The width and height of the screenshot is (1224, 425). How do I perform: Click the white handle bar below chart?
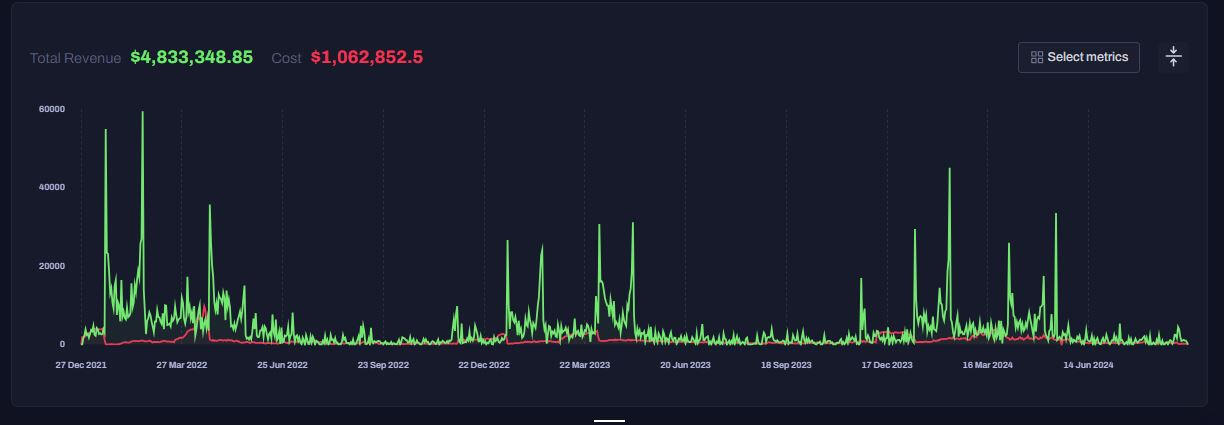[x=609, y=421]
